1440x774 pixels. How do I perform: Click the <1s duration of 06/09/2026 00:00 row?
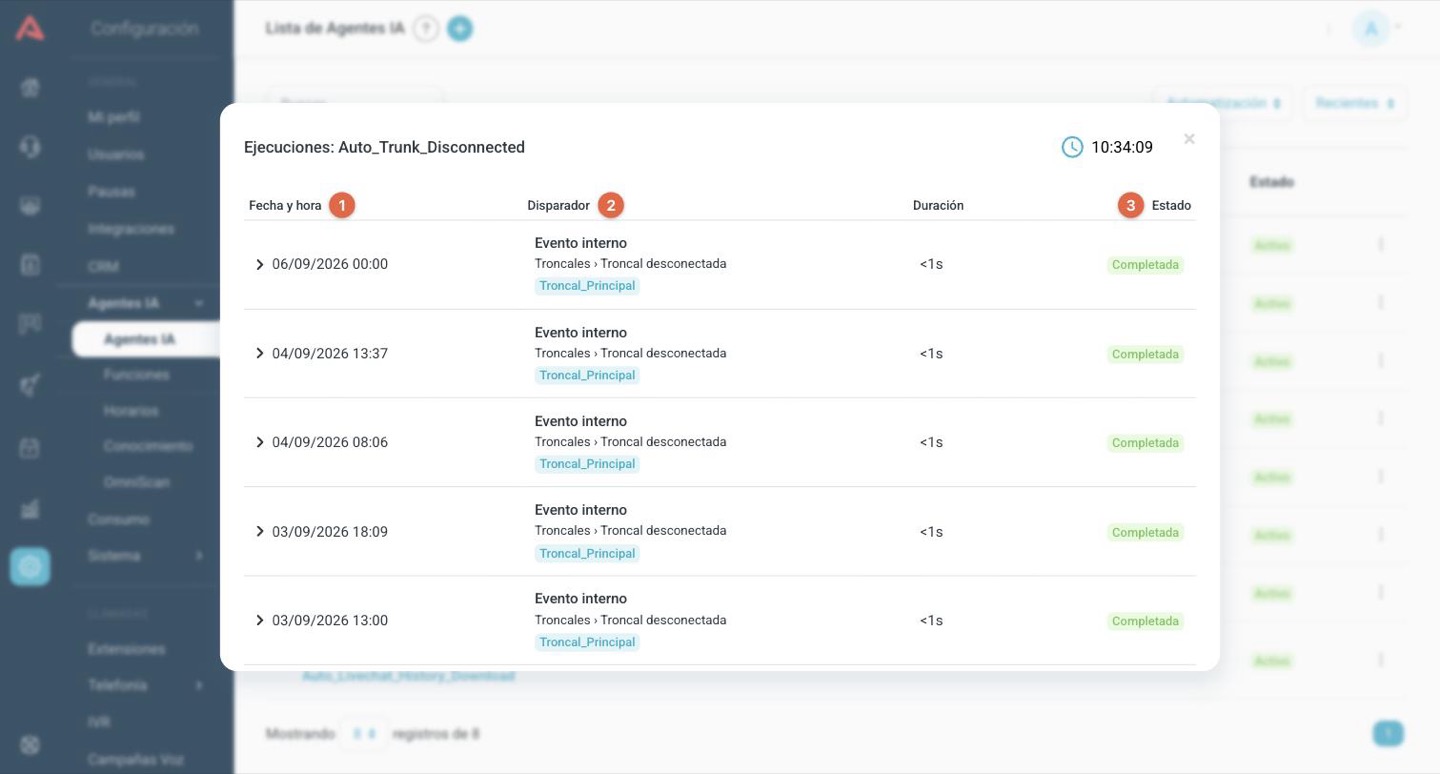coord(931,265)
